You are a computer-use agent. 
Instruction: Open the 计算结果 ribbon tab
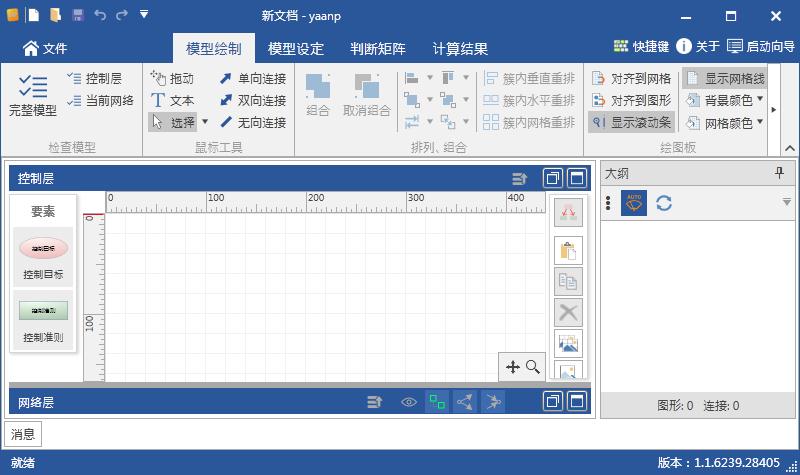pos(460,48)
